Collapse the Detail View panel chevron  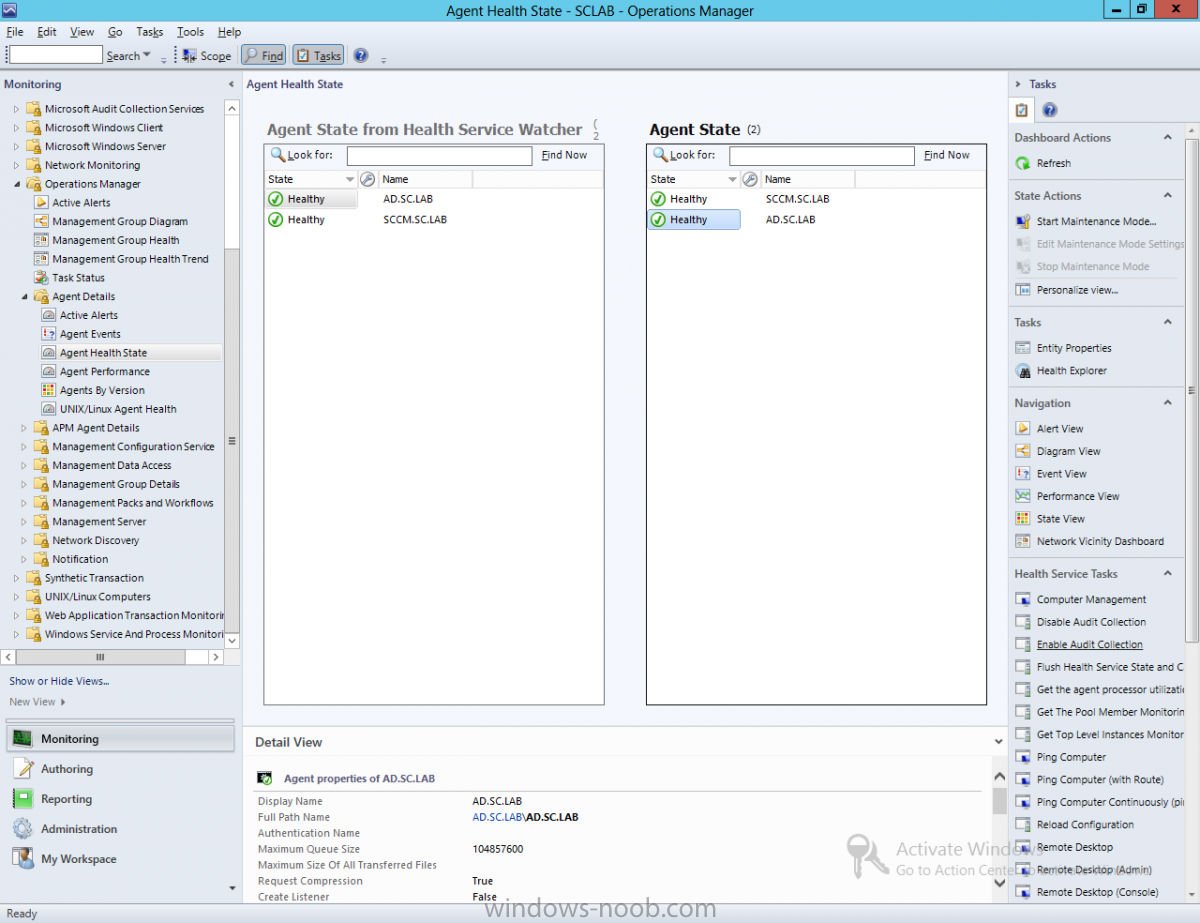[x=998, y=742]
